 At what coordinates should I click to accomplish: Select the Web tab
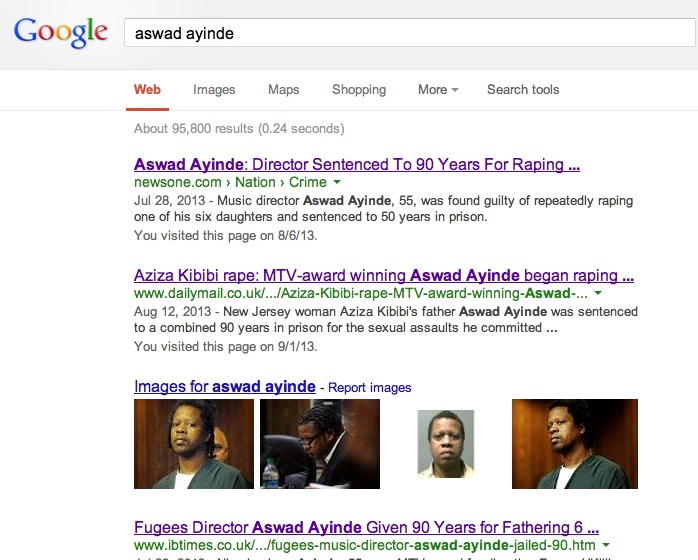(147, 89)
